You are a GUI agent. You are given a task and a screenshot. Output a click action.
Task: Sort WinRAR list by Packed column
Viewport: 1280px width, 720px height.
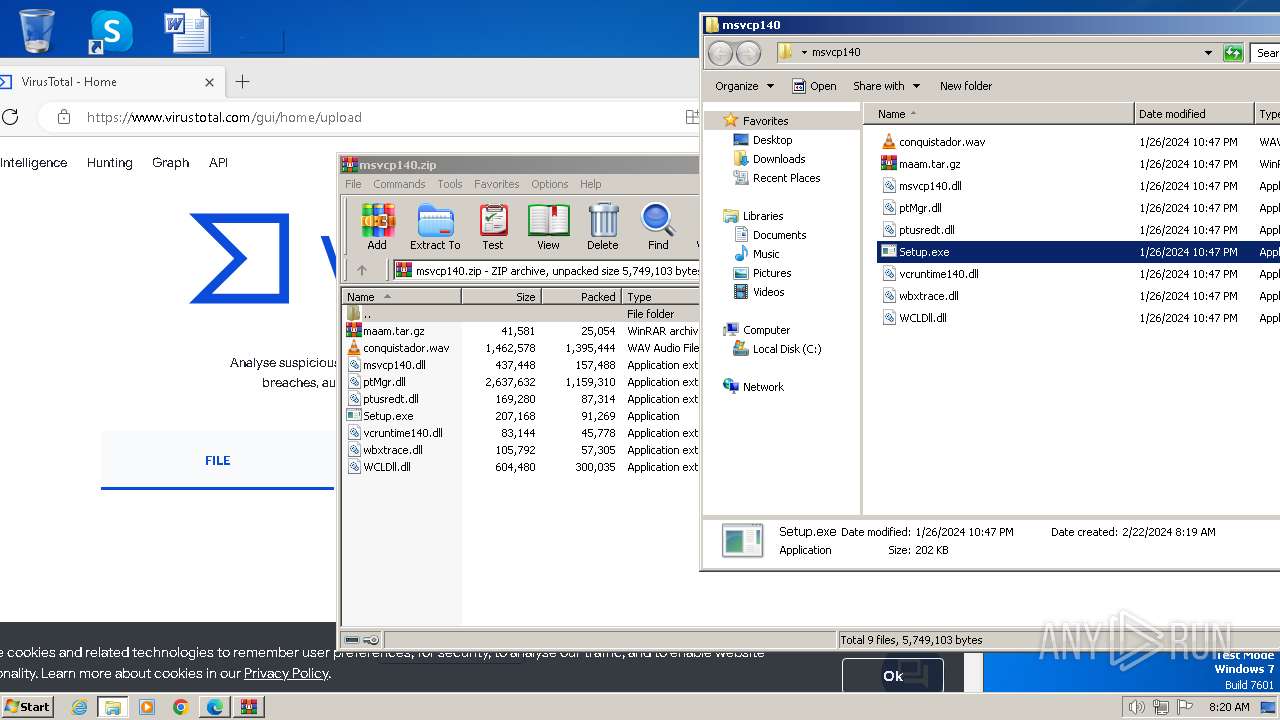click(x=581, y=297)
